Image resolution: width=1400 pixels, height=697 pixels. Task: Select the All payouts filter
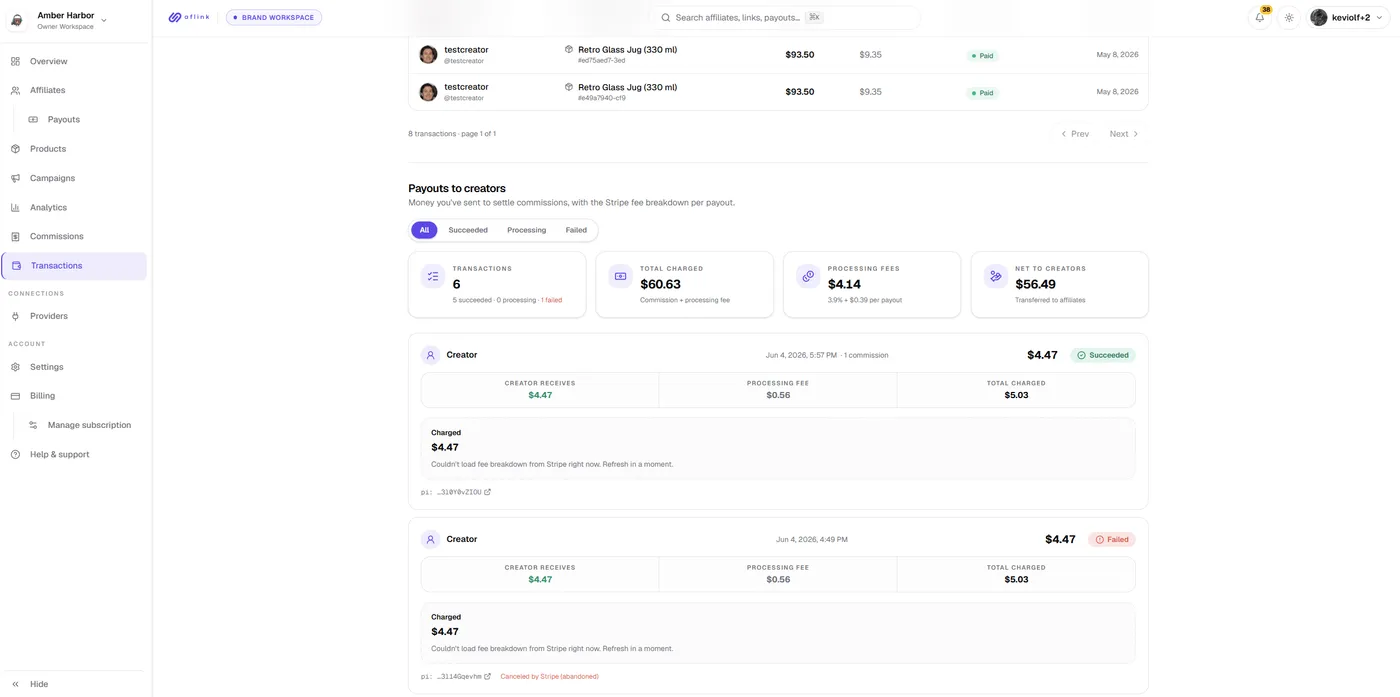pos(424,230)
